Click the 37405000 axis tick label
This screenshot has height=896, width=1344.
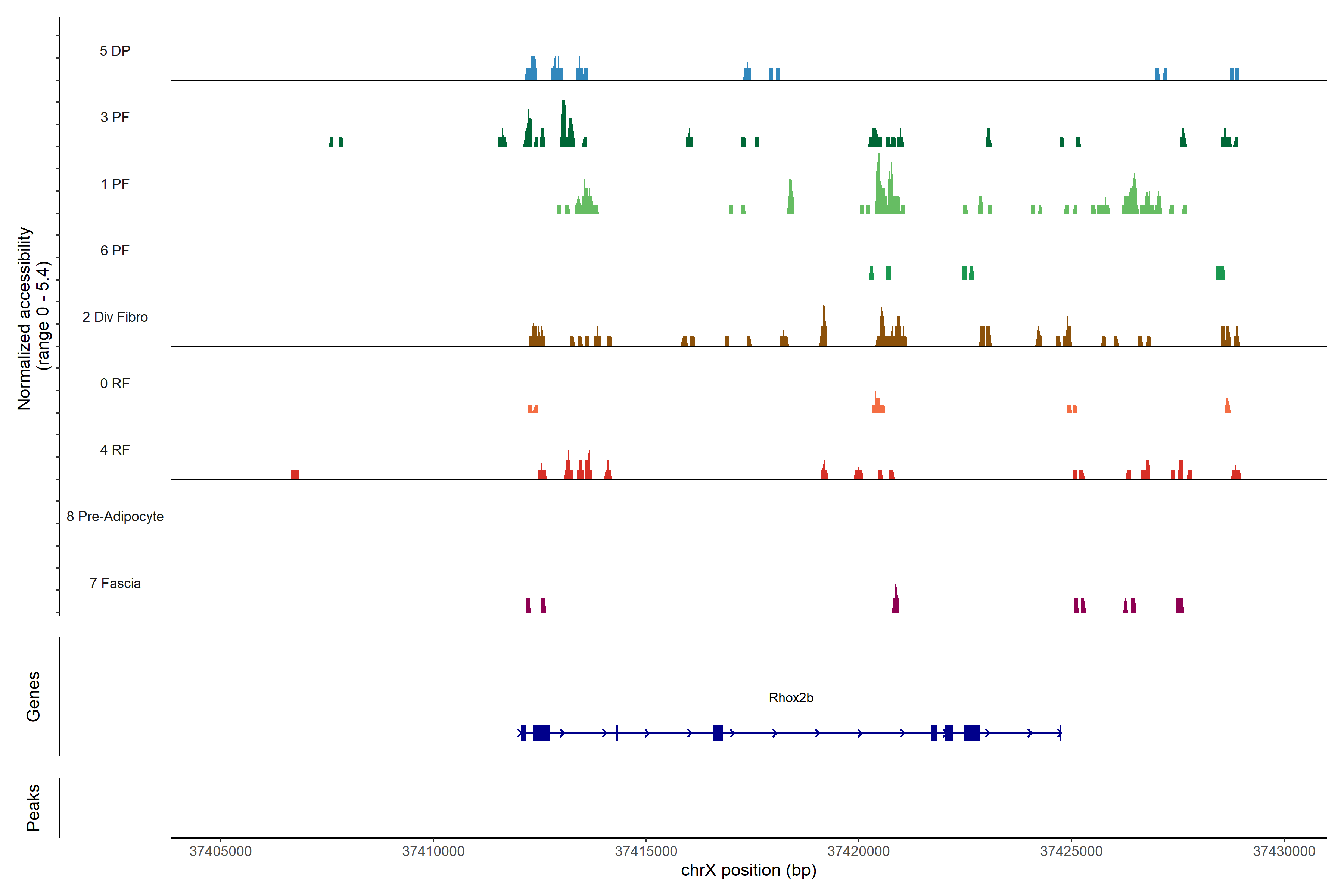[221, 851]
